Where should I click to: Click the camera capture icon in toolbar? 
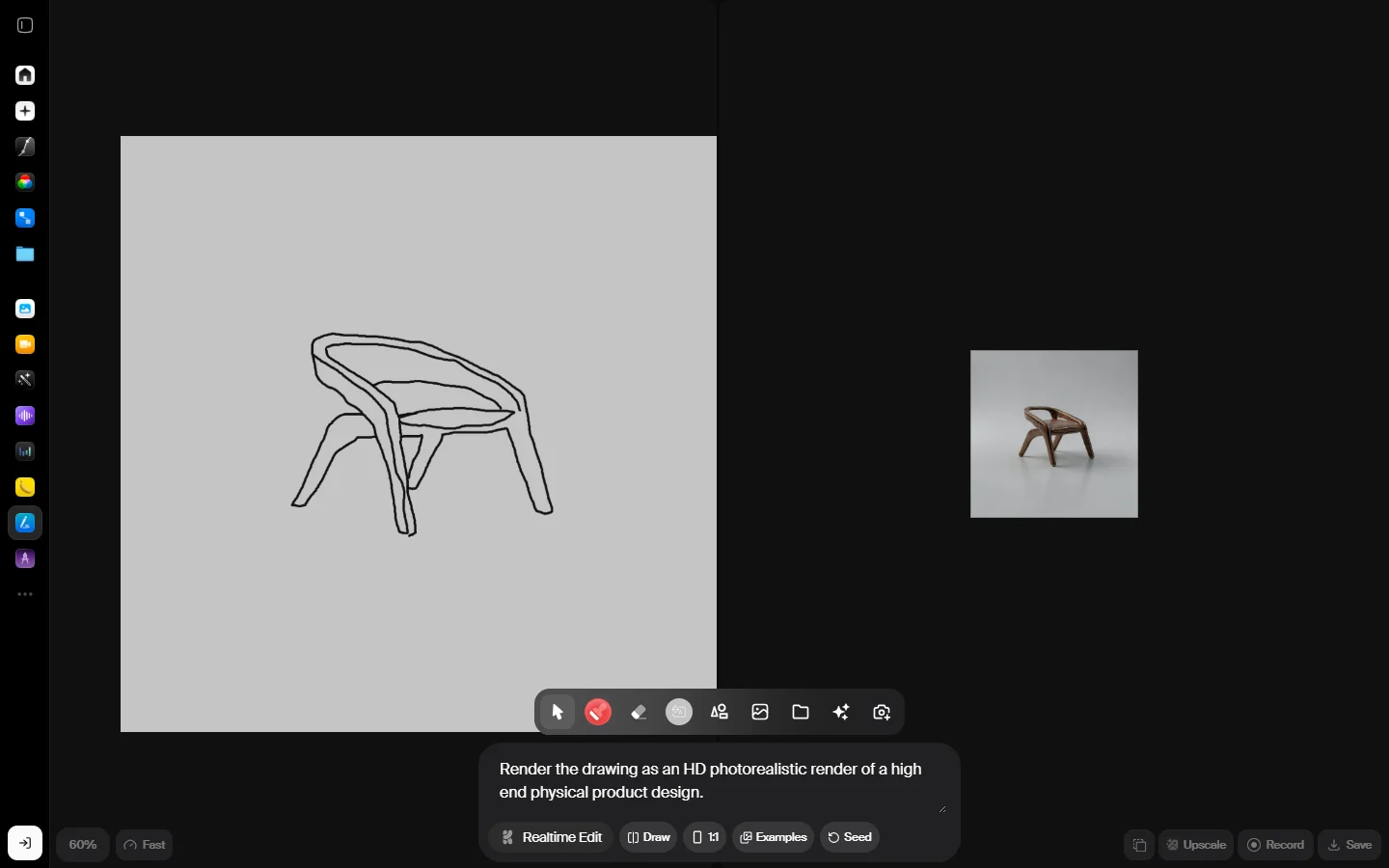click(883, 713)
